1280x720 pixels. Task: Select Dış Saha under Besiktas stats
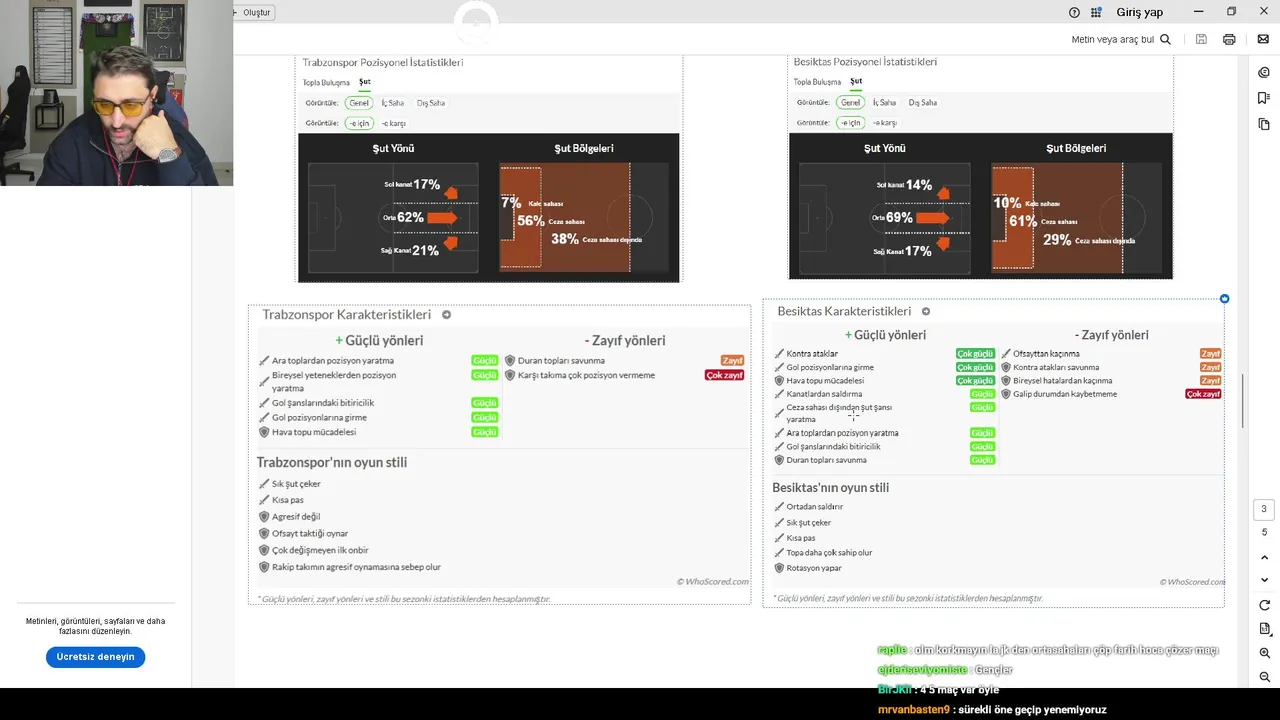(922, 102)
